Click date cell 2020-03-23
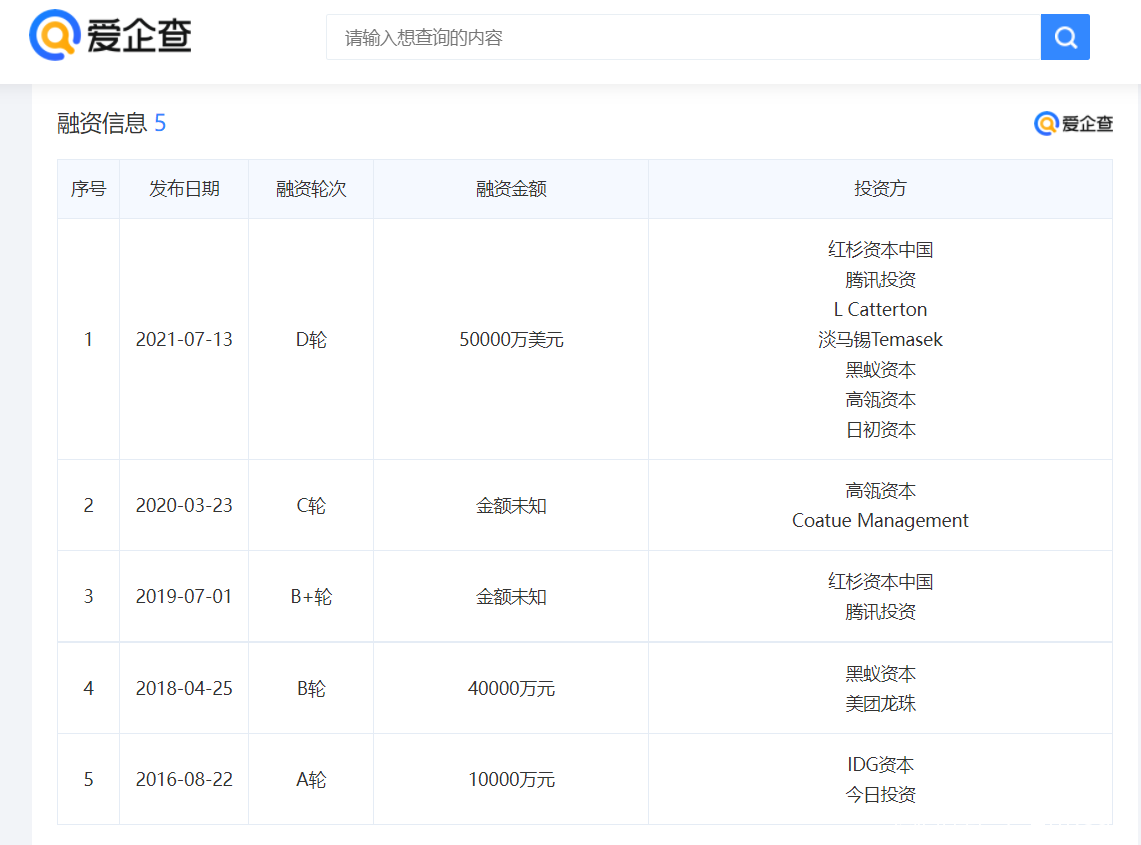Viewport: 1141px width, 845px height. [184, 505]
